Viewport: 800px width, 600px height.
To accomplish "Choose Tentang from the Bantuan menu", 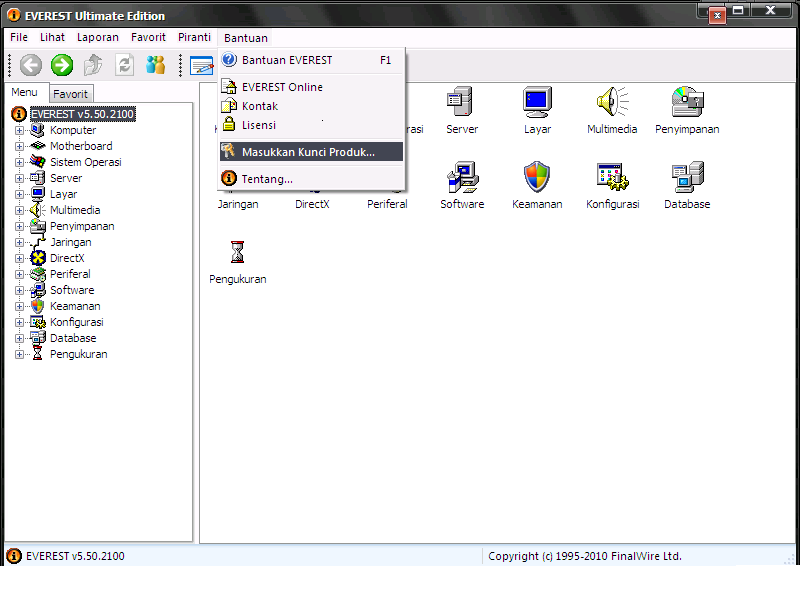I will click(x=311, y=179).
